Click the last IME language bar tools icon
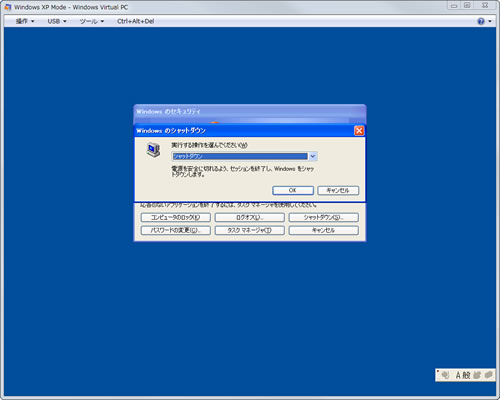Image resolution: width=500 pixels, height=400 pixels. (x=488, y=375)
